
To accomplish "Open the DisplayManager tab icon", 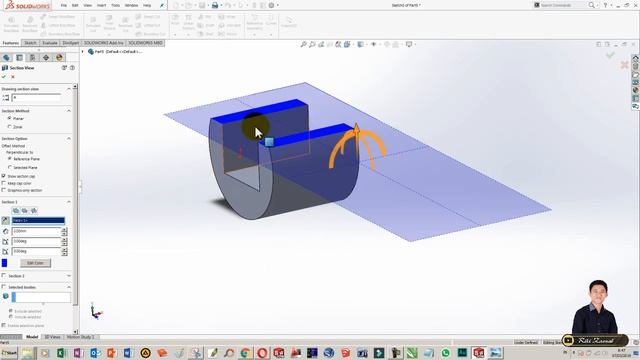I will 59,58.
